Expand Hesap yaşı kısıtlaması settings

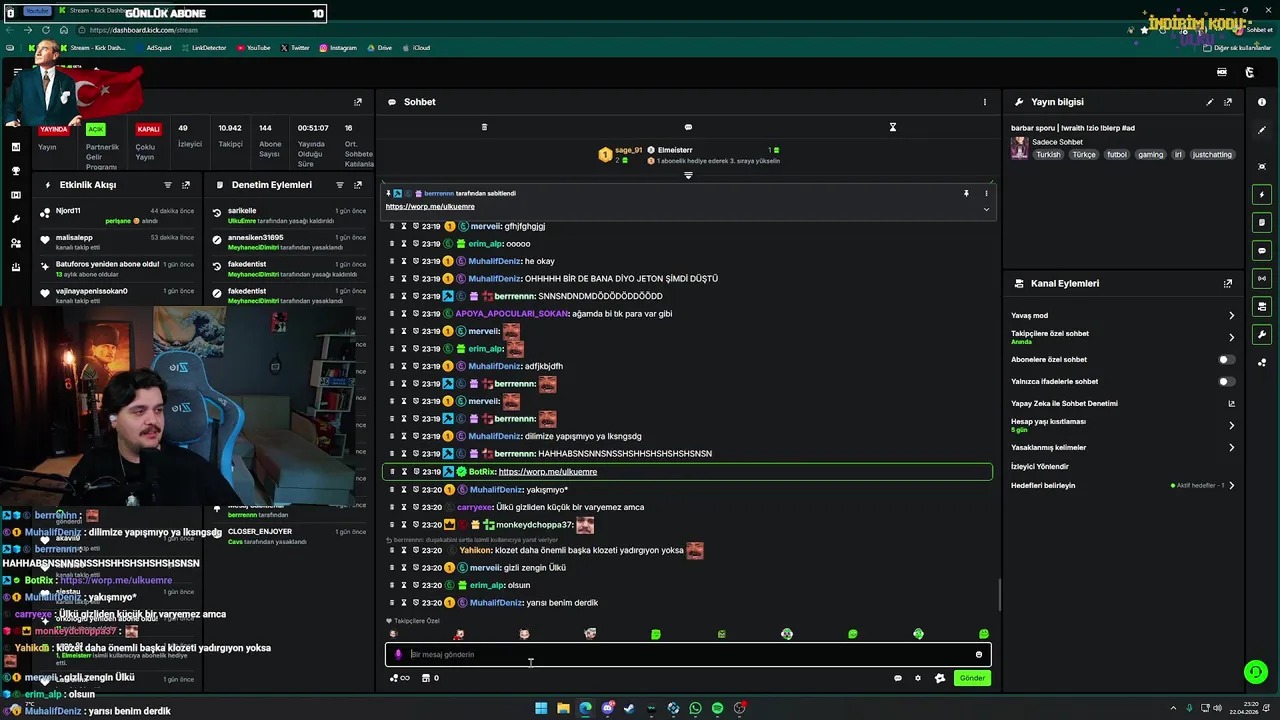[x=1231, y=425]
